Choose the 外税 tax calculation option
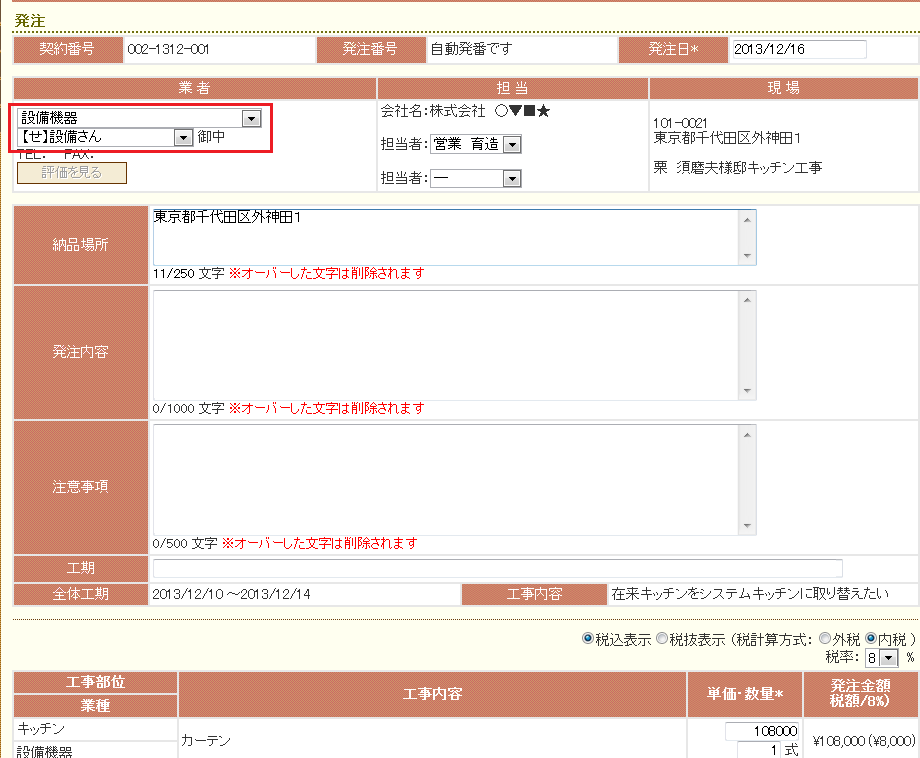The image size is (920, 758). coord(824,639)
